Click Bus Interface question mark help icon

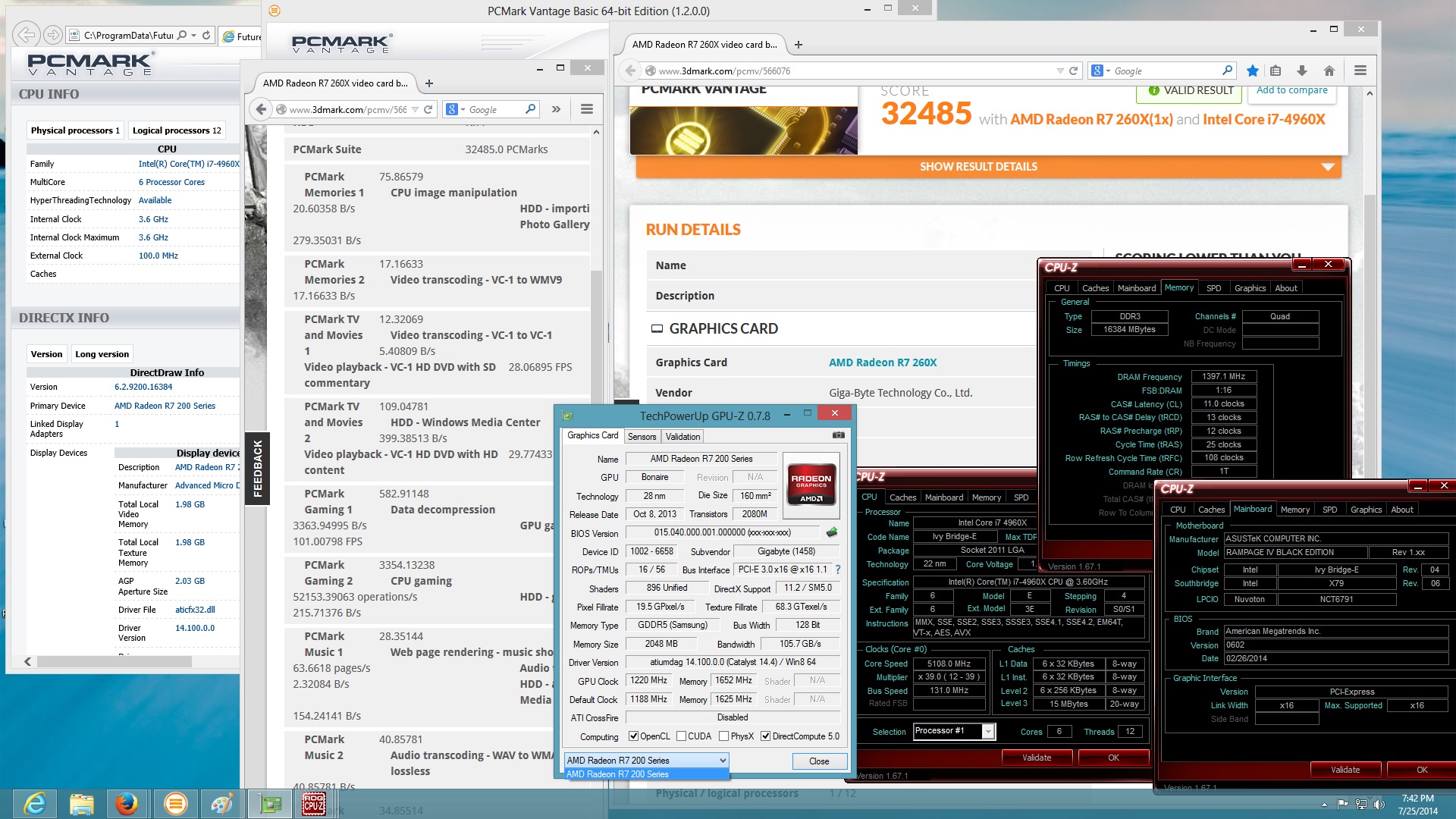[x=838, y=570]
